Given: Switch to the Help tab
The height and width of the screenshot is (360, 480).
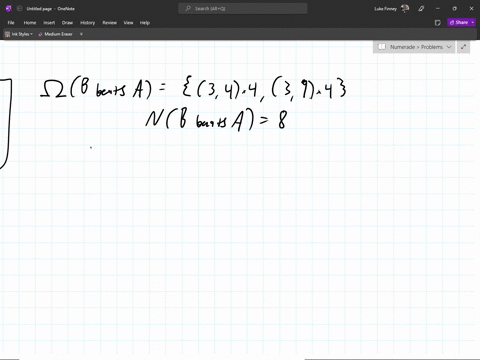Looking at the screenshot, I should [x=145, y=23].
